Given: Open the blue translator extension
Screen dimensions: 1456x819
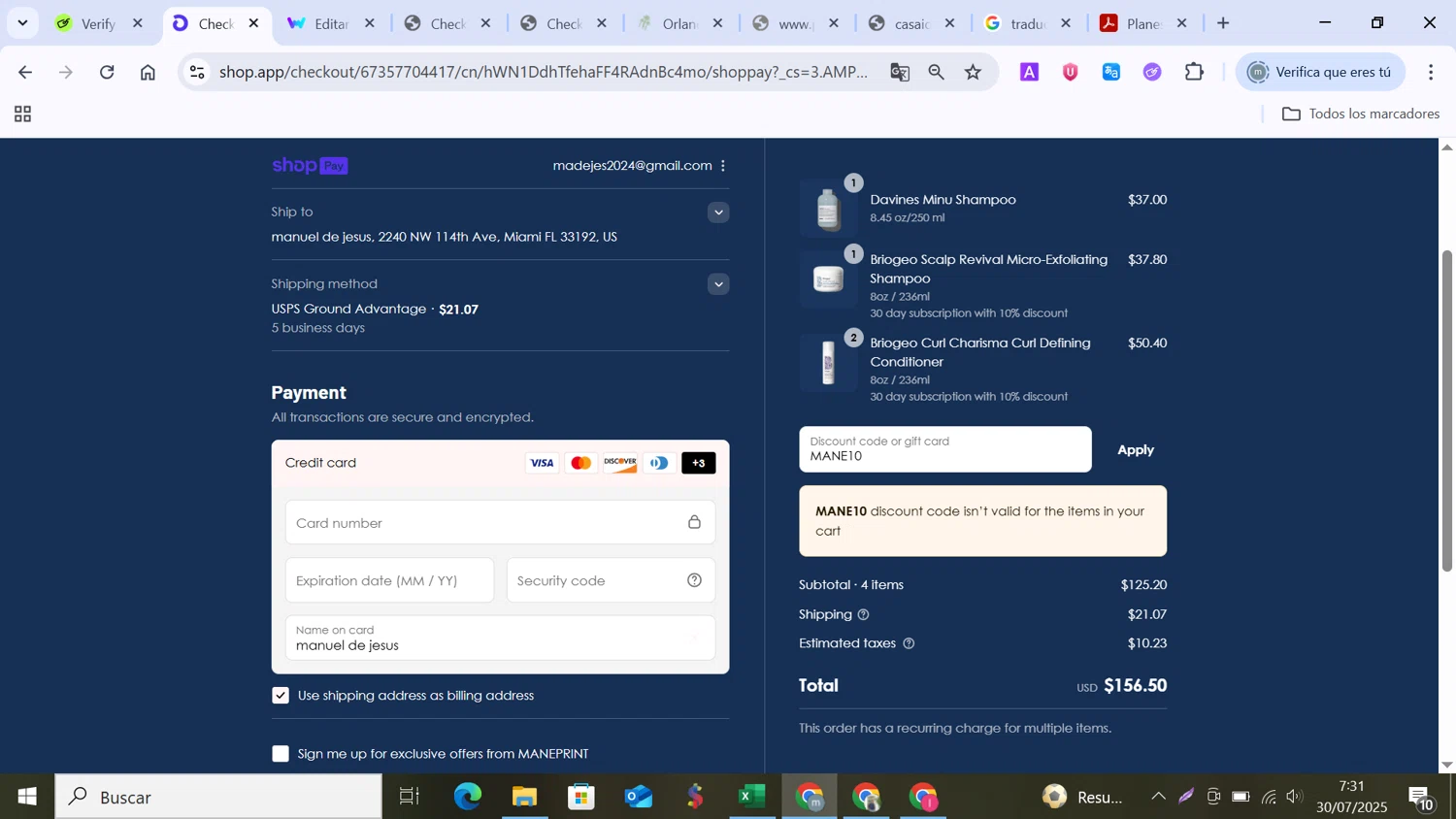Looking at the screenshot, I should (1111, 72).
